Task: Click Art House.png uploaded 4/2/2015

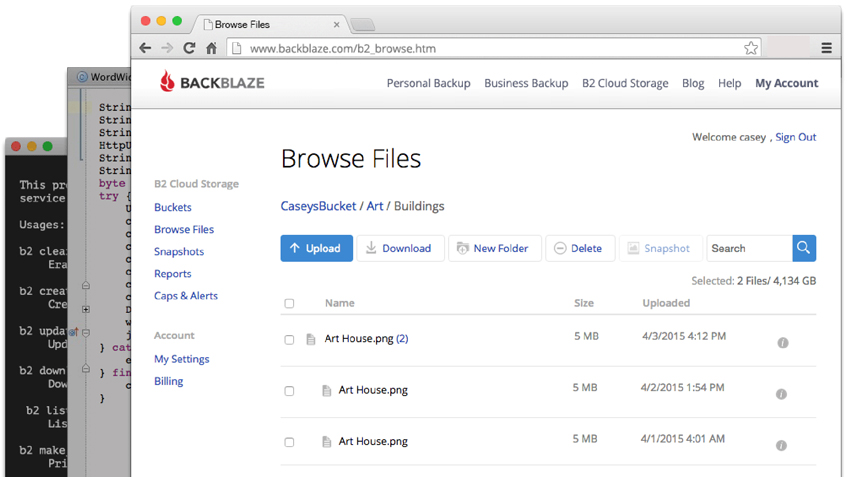Action: tap(373, 390)
